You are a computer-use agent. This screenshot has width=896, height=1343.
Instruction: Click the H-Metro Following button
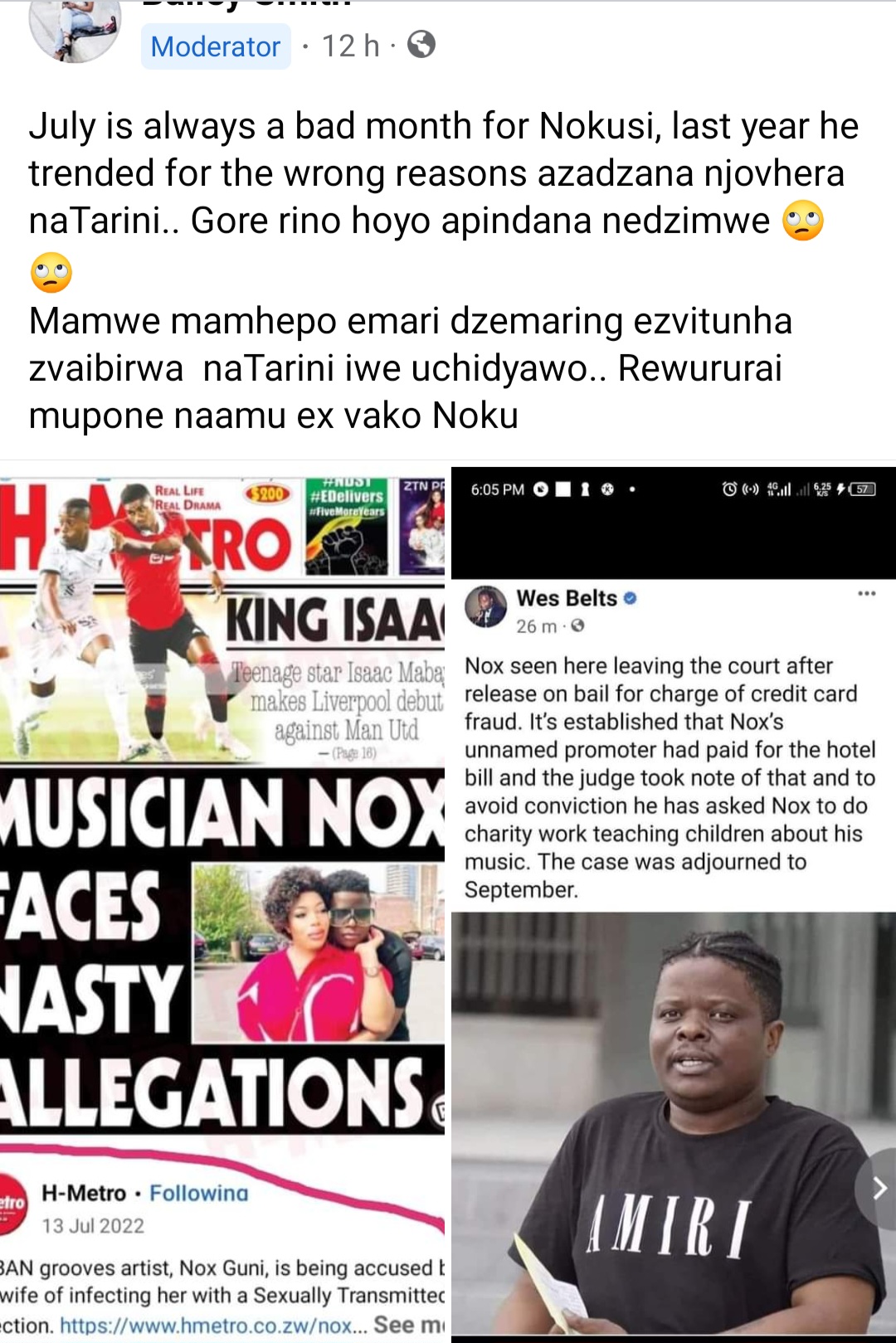click(199, 1193)
